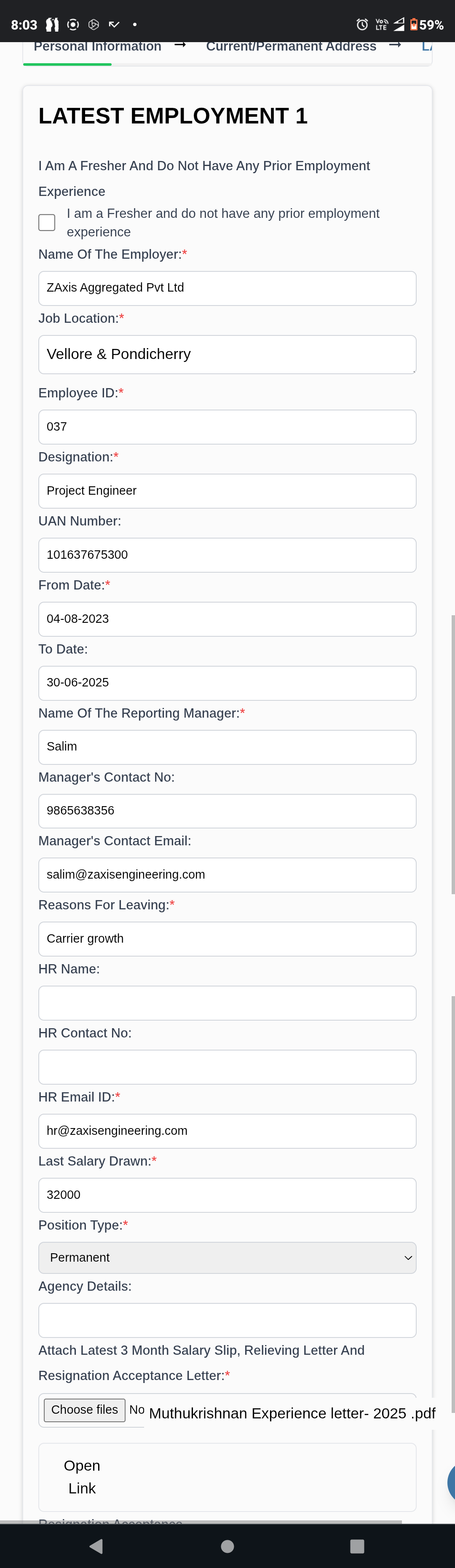The height and width of the screenshot is (1568, 455).
Task: Focus the Reasons For Leaving field
Action: 227,938
